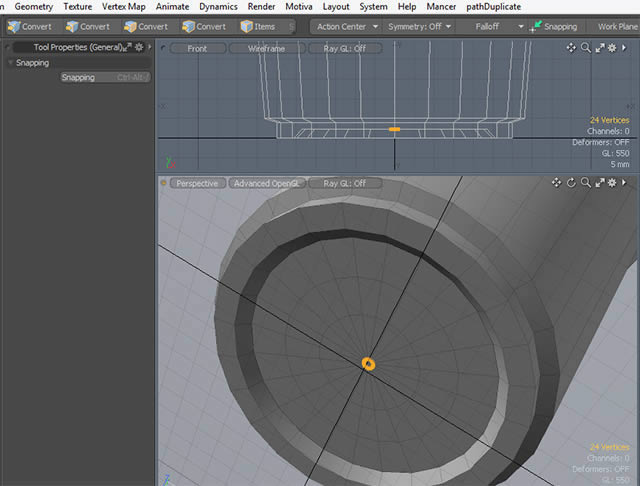Open the pathDuplicate menu
This screenshot has height=486, width=640.
[493, 7]
